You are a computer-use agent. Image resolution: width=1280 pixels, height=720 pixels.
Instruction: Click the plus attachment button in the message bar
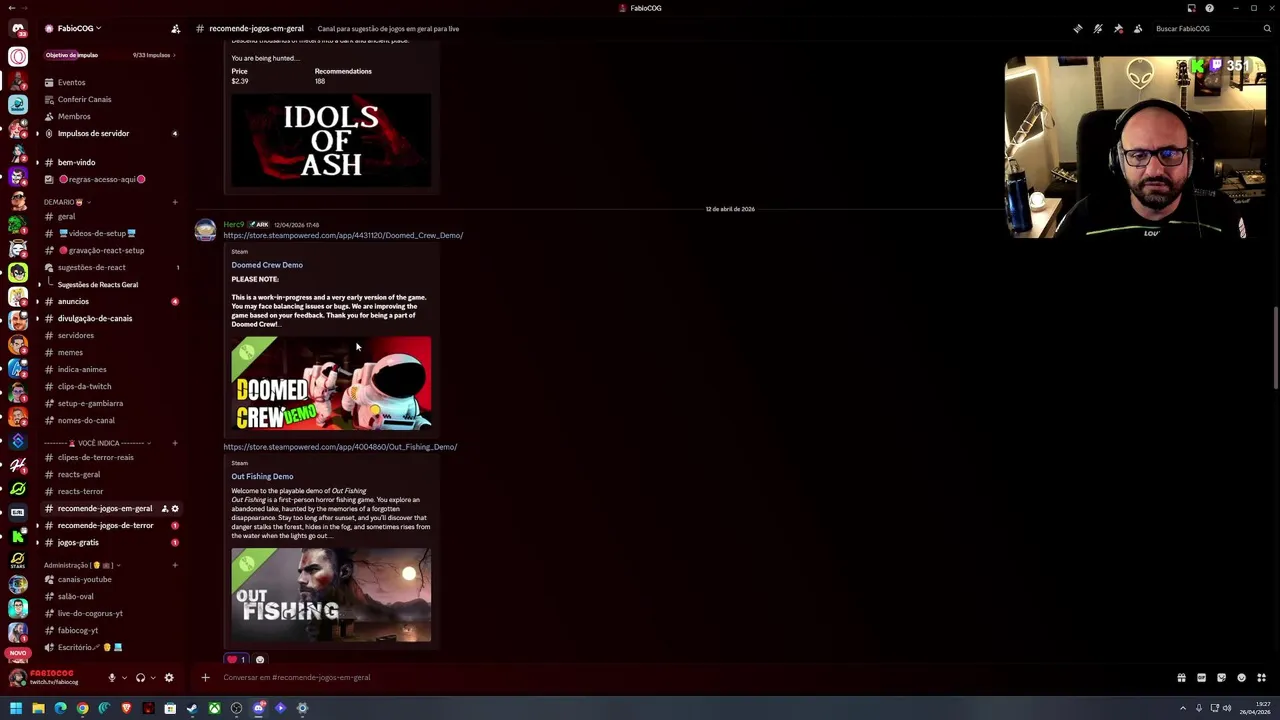205,678
